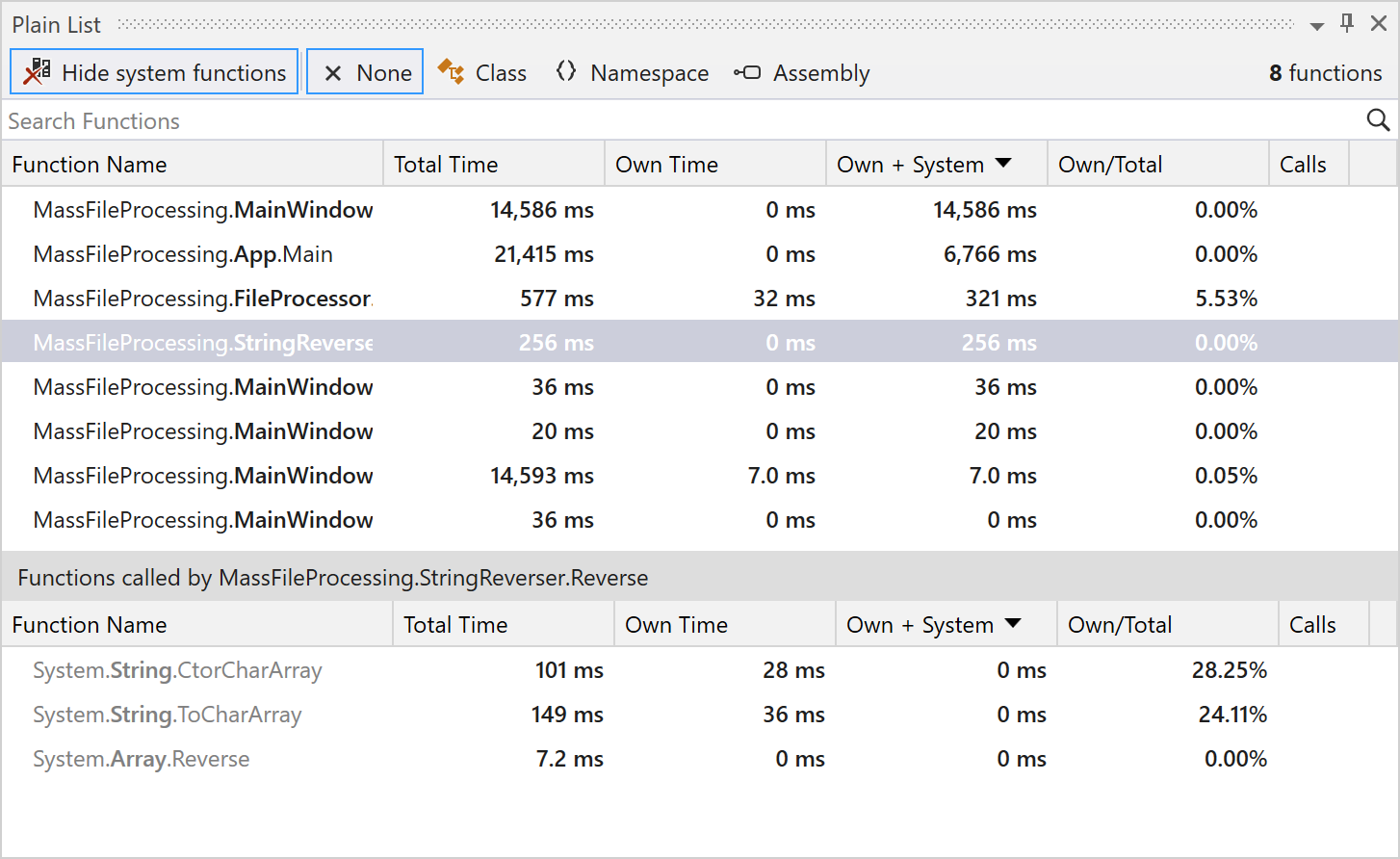The height and width of the screenshot is (859, 1400).
Task: Pin the Plain List panel
Action: pos(1347,23)
